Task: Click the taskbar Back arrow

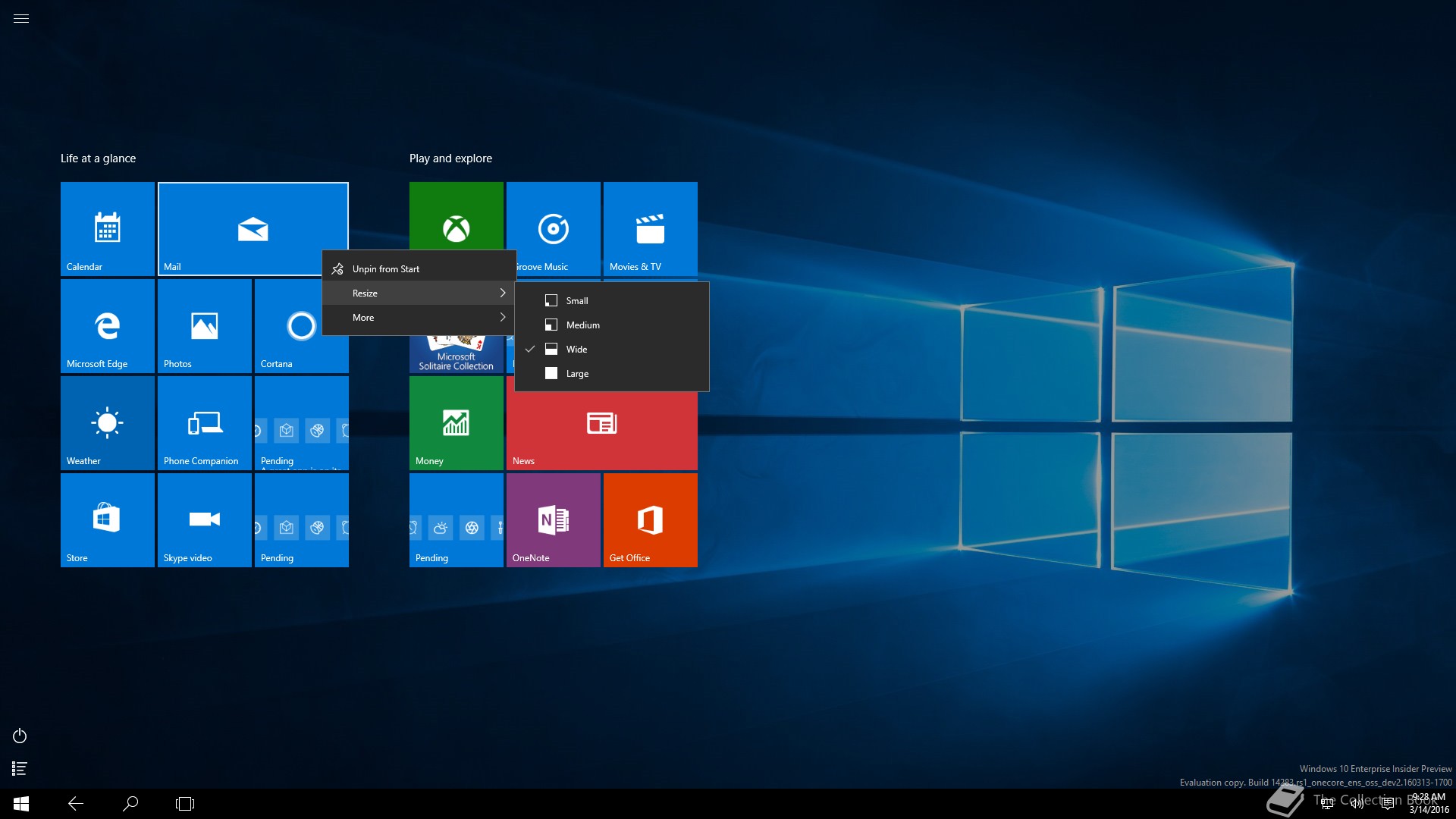Action: (76, 804)
